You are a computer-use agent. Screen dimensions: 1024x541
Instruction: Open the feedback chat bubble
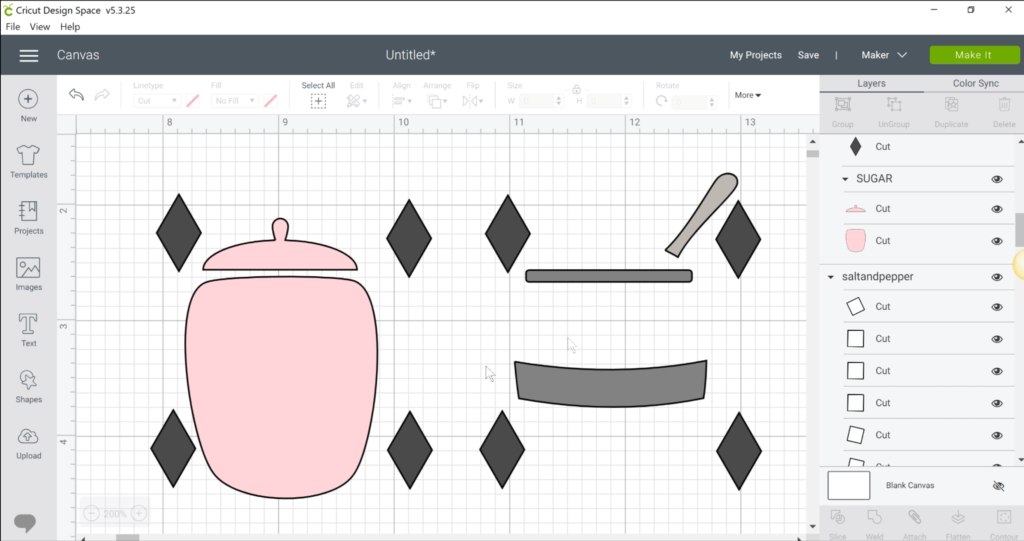[25, 522]
